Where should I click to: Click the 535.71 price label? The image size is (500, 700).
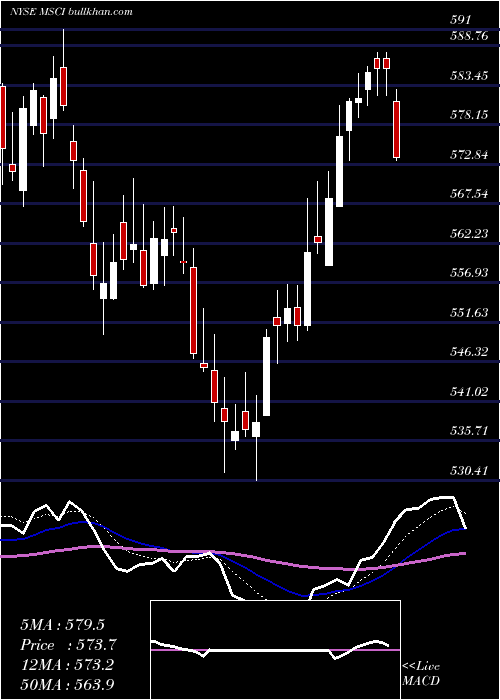(469, 431)
